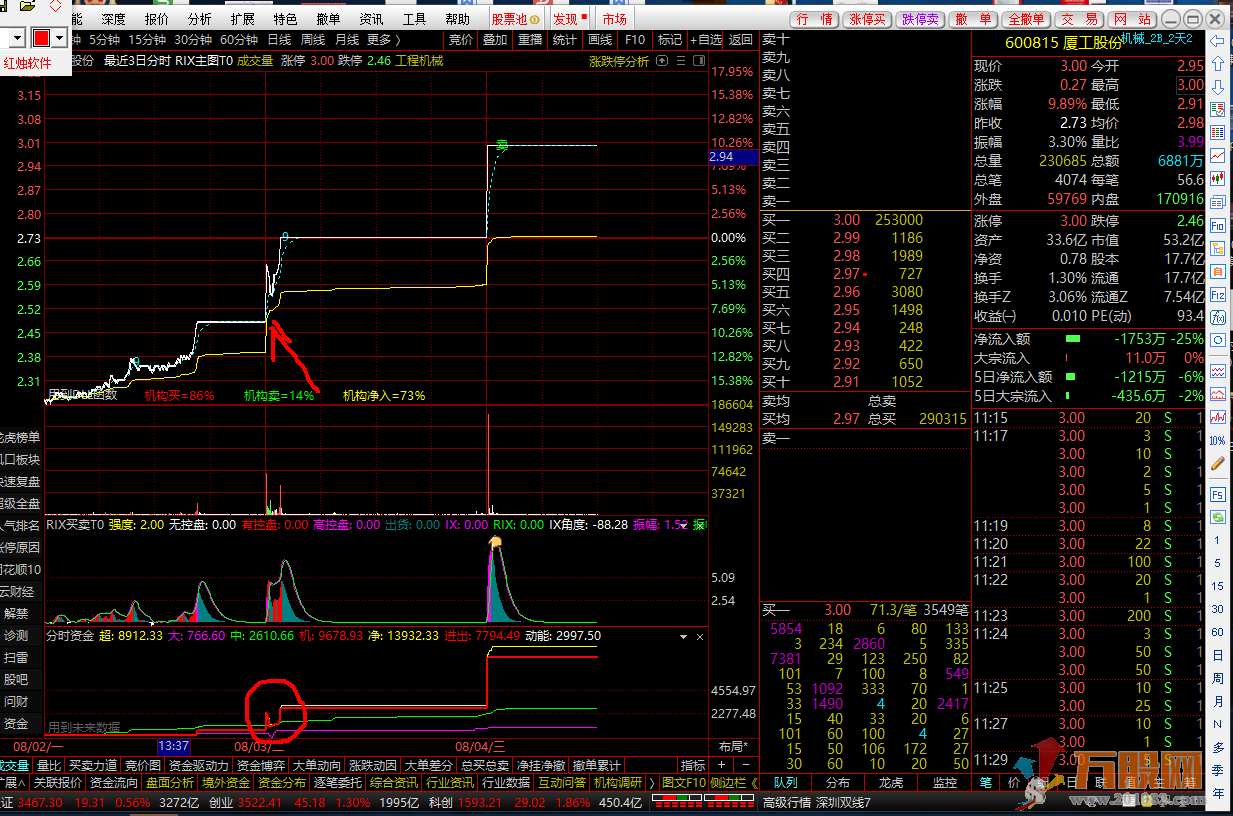Click the function f(x) formula icon
This screenshot has width=1233, height=816.
1217,317
